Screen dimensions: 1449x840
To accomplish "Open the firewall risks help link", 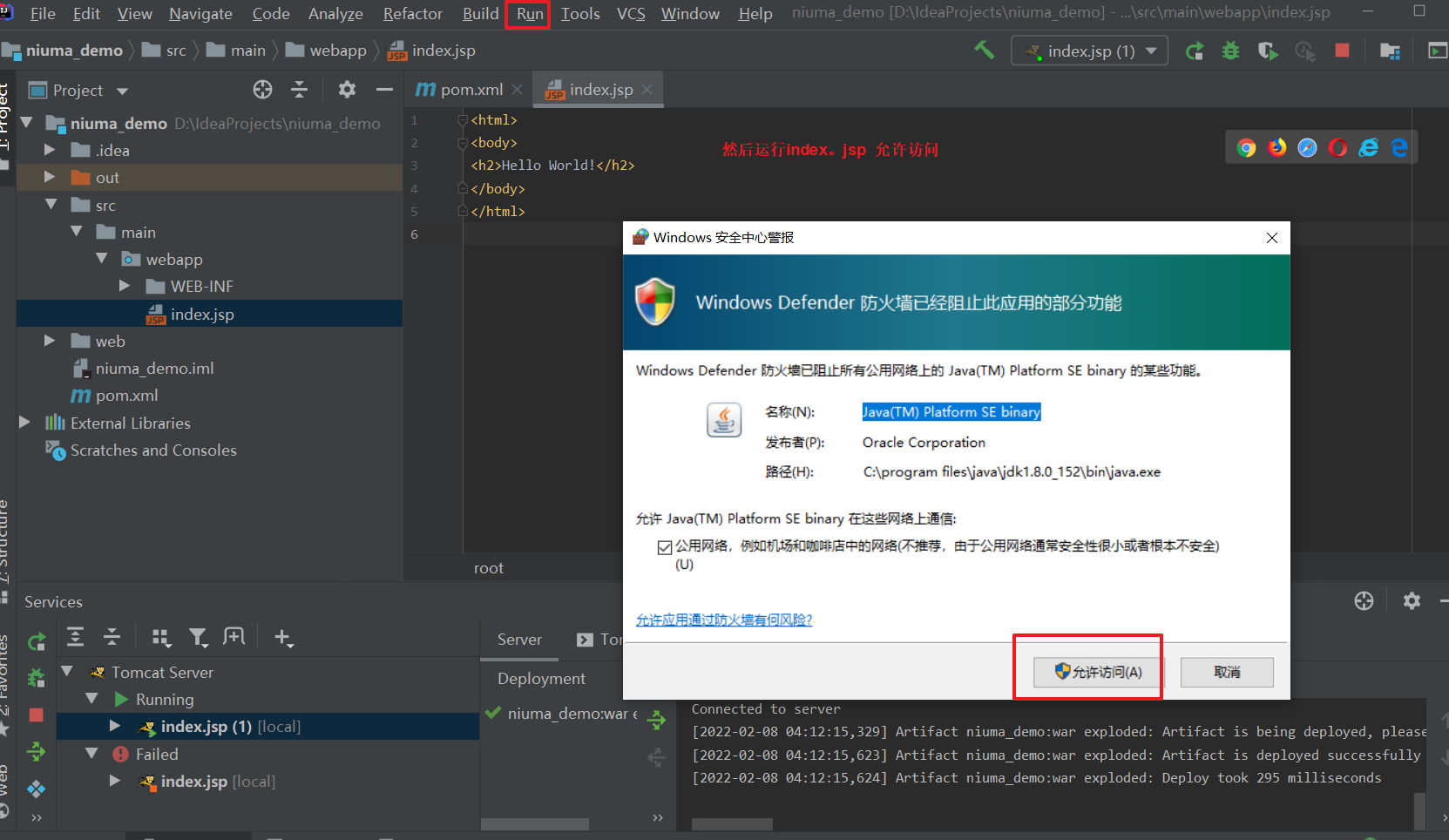I will tap(724, 620).
